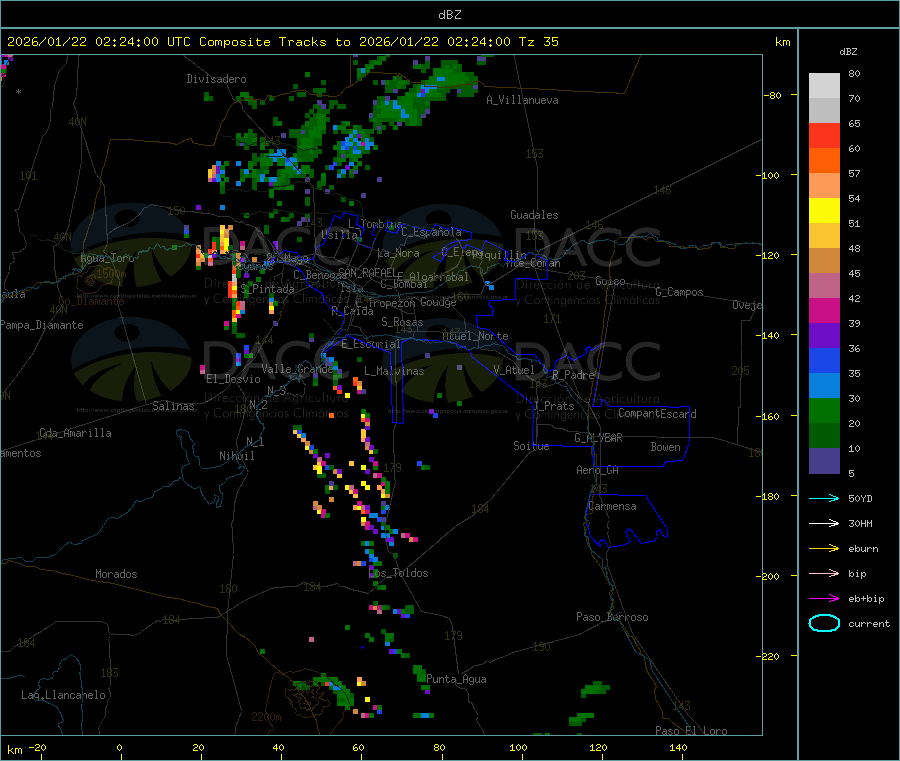This screenshot has width=900, height=761.
Task: Click the L_Malvinas map label
Action: [394, 371]
